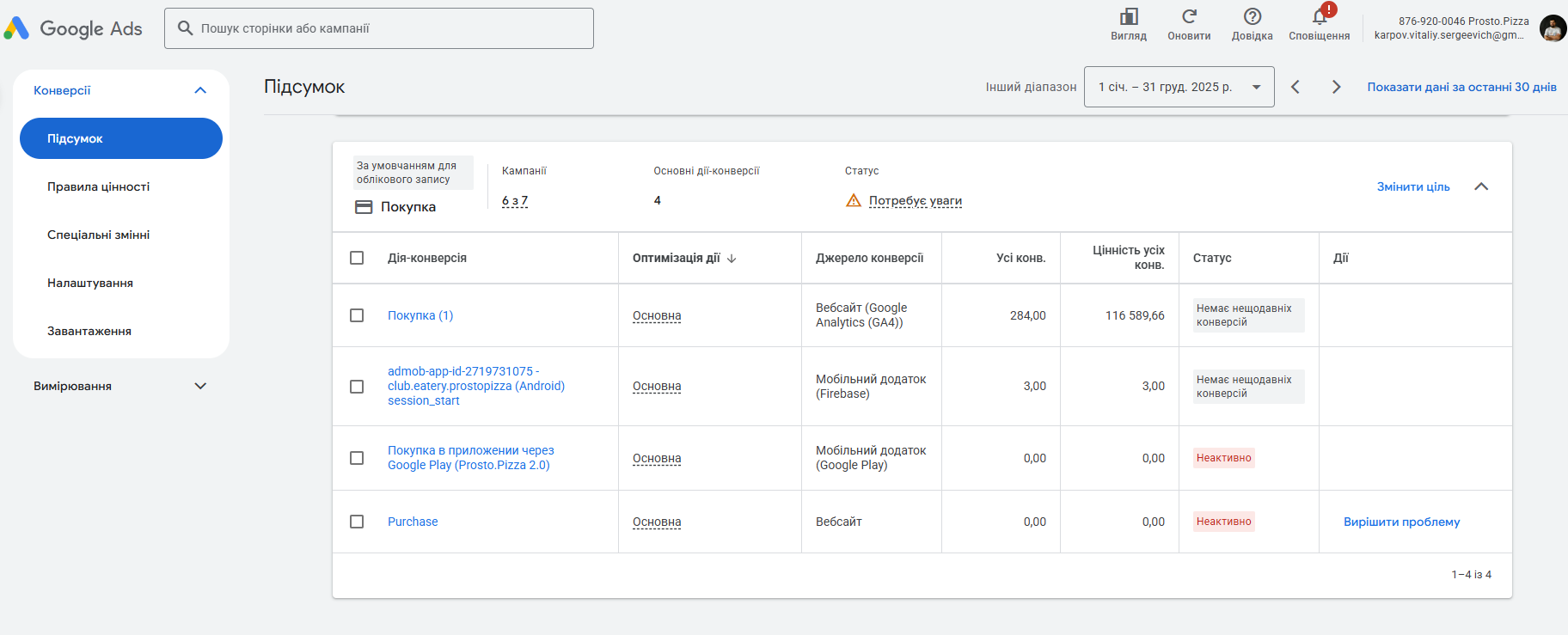Click the account profile avatar
This screenshot has height=635, width=1568.
click(1553, 28)
